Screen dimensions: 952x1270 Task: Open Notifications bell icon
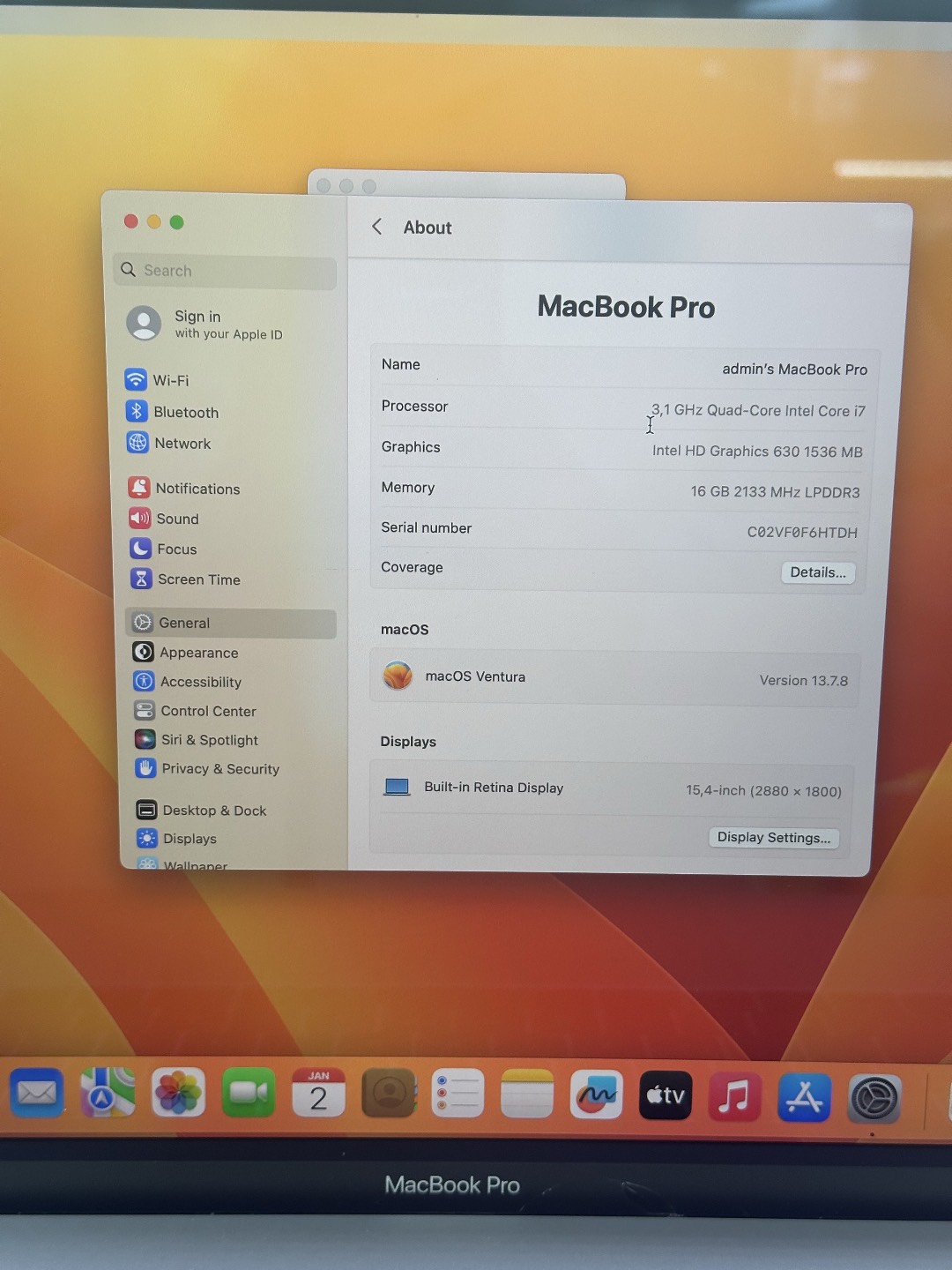(139, 488)
